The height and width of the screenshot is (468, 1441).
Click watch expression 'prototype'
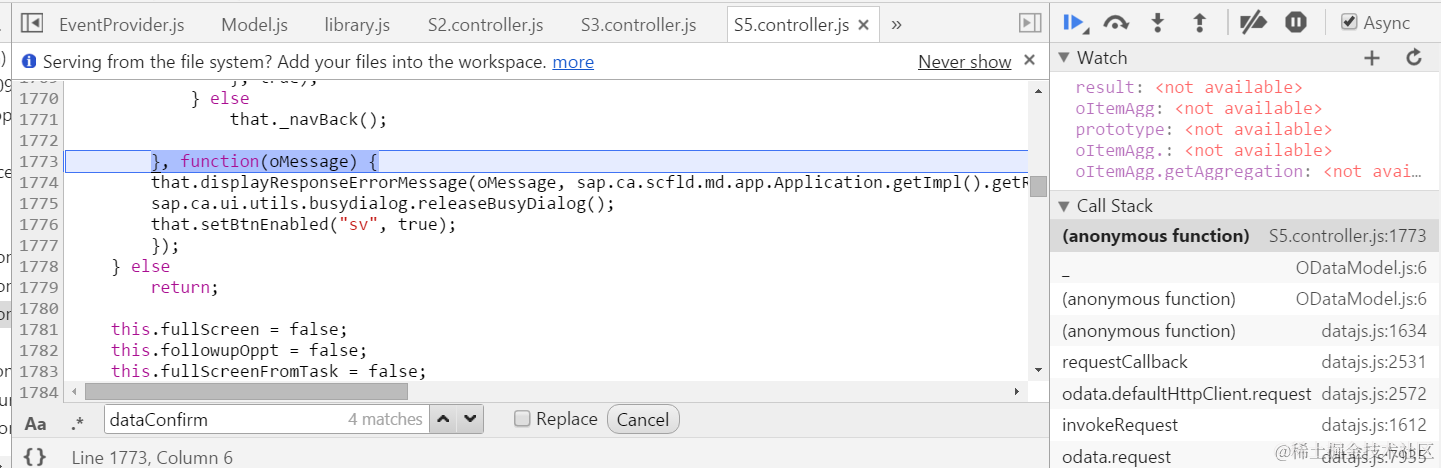click(1120, 129)
